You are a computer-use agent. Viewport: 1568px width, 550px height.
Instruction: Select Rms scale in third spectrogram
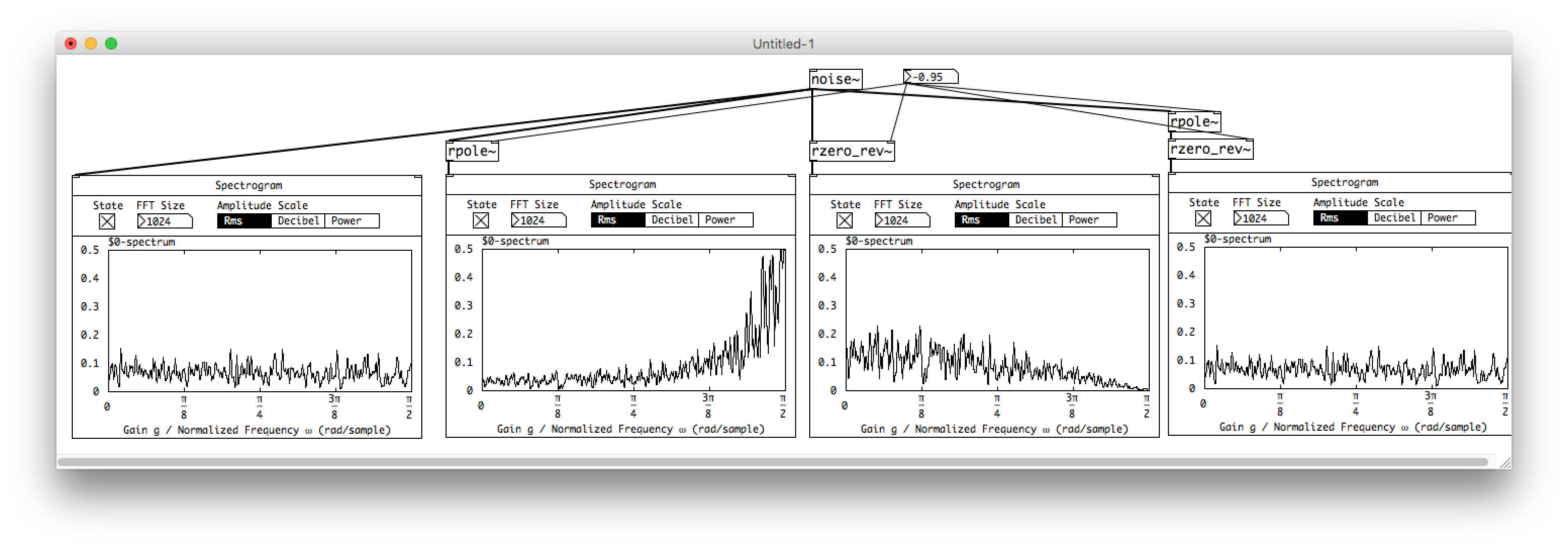pyautogui.click(x=981, y=220)
